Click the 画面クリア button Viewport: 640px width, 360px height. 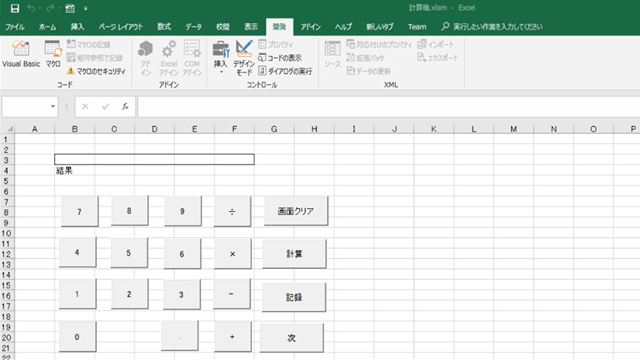tap(296, 211)
